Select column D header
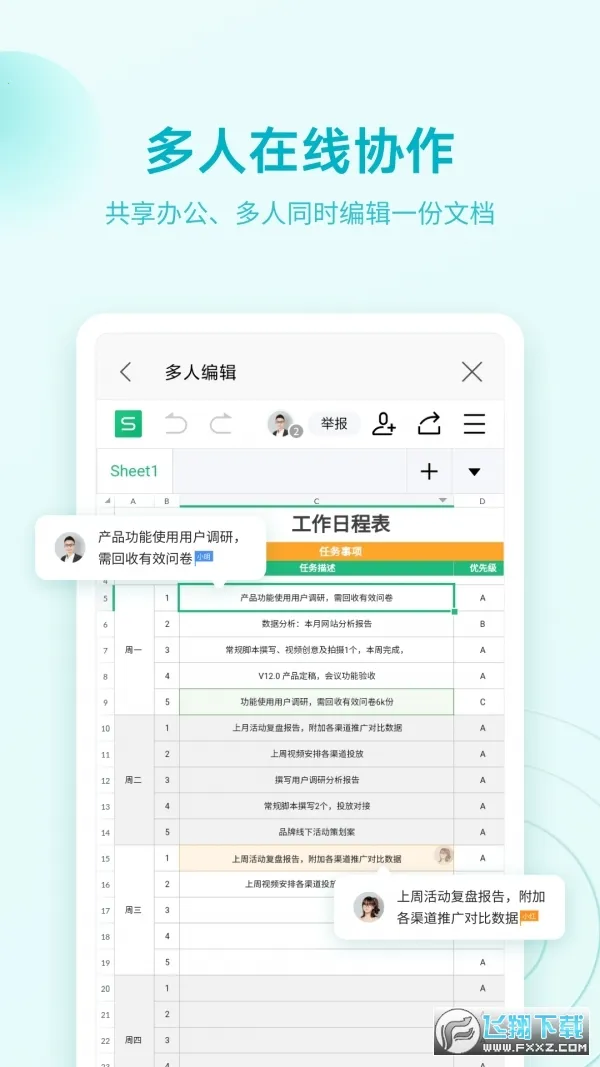The height and width of the screenshot is (1067, 600). coord(482,500)
